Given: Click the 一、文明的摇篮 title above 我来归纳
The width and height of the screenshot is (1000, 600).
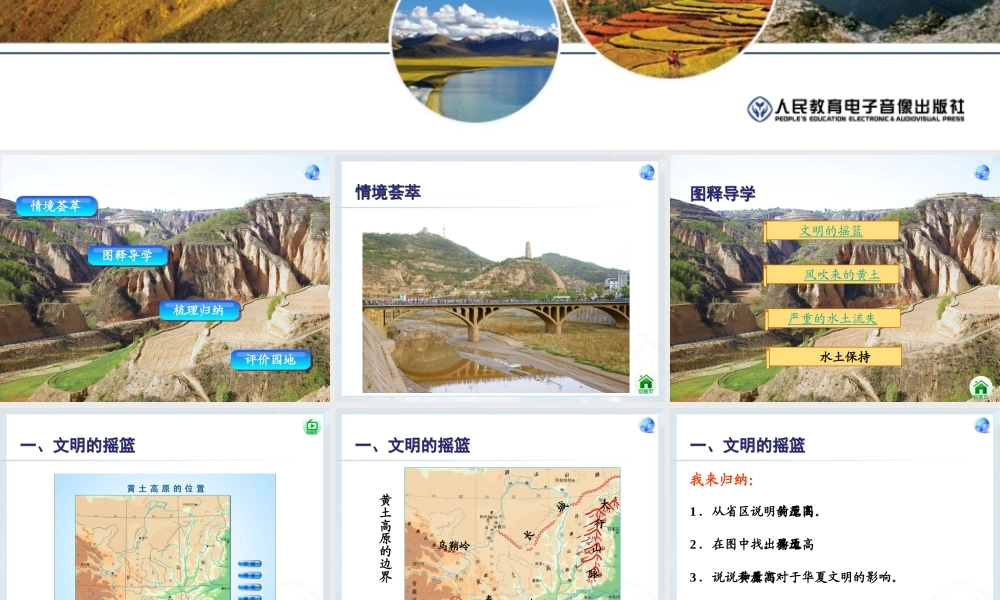Looking at the screenshot, I should click(x=747, y=445).
